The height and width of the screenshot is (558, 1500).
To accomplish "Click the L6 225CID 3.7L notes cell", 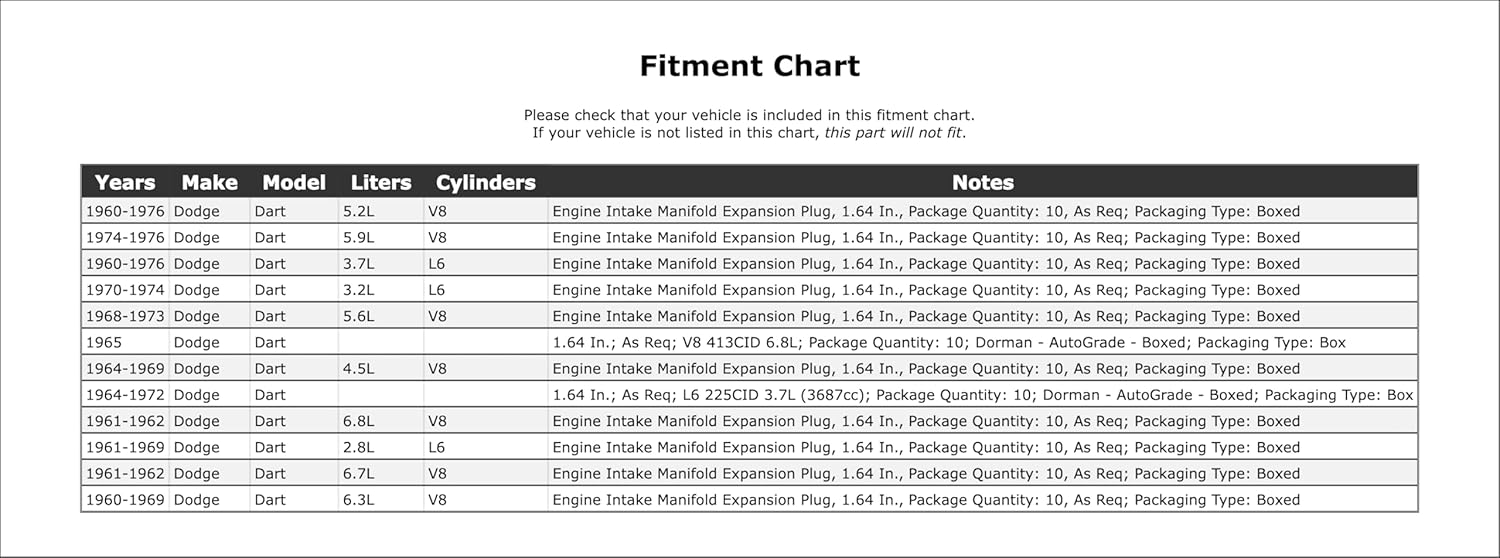I will 982,395.
